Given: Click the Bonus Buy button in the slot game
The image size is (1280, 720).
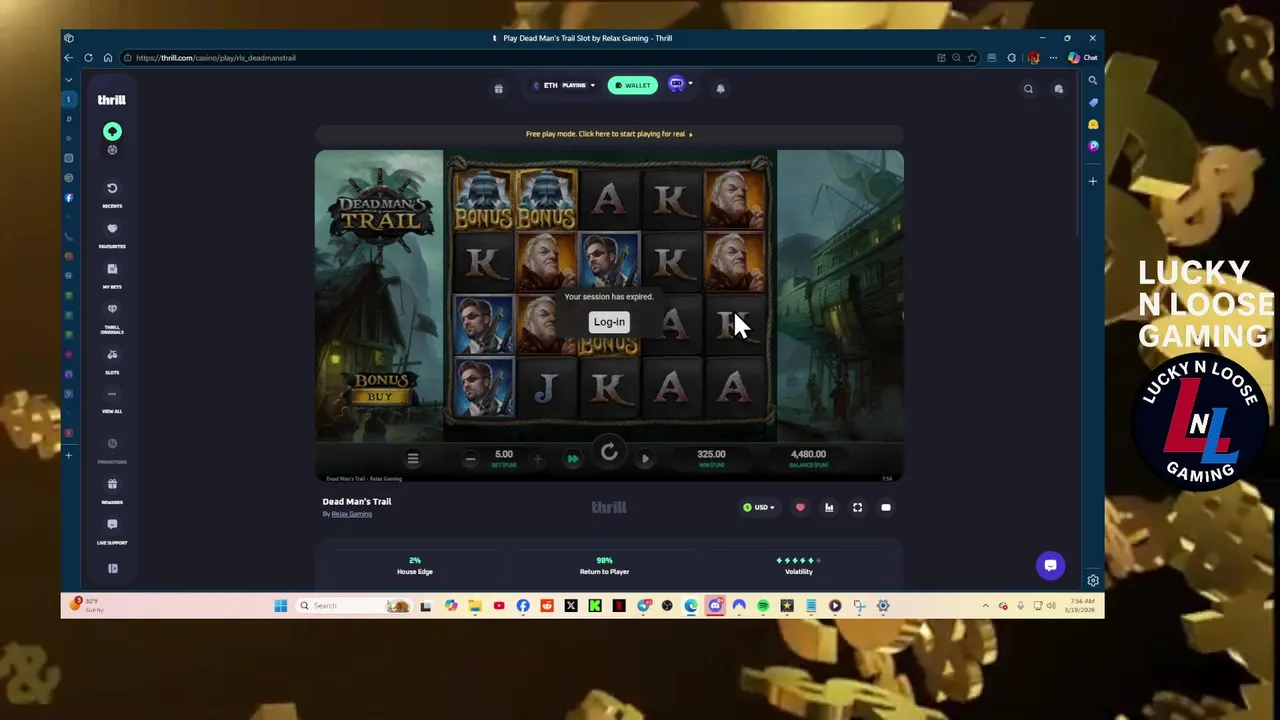Looking at the screenshot, I should [380, 388].
